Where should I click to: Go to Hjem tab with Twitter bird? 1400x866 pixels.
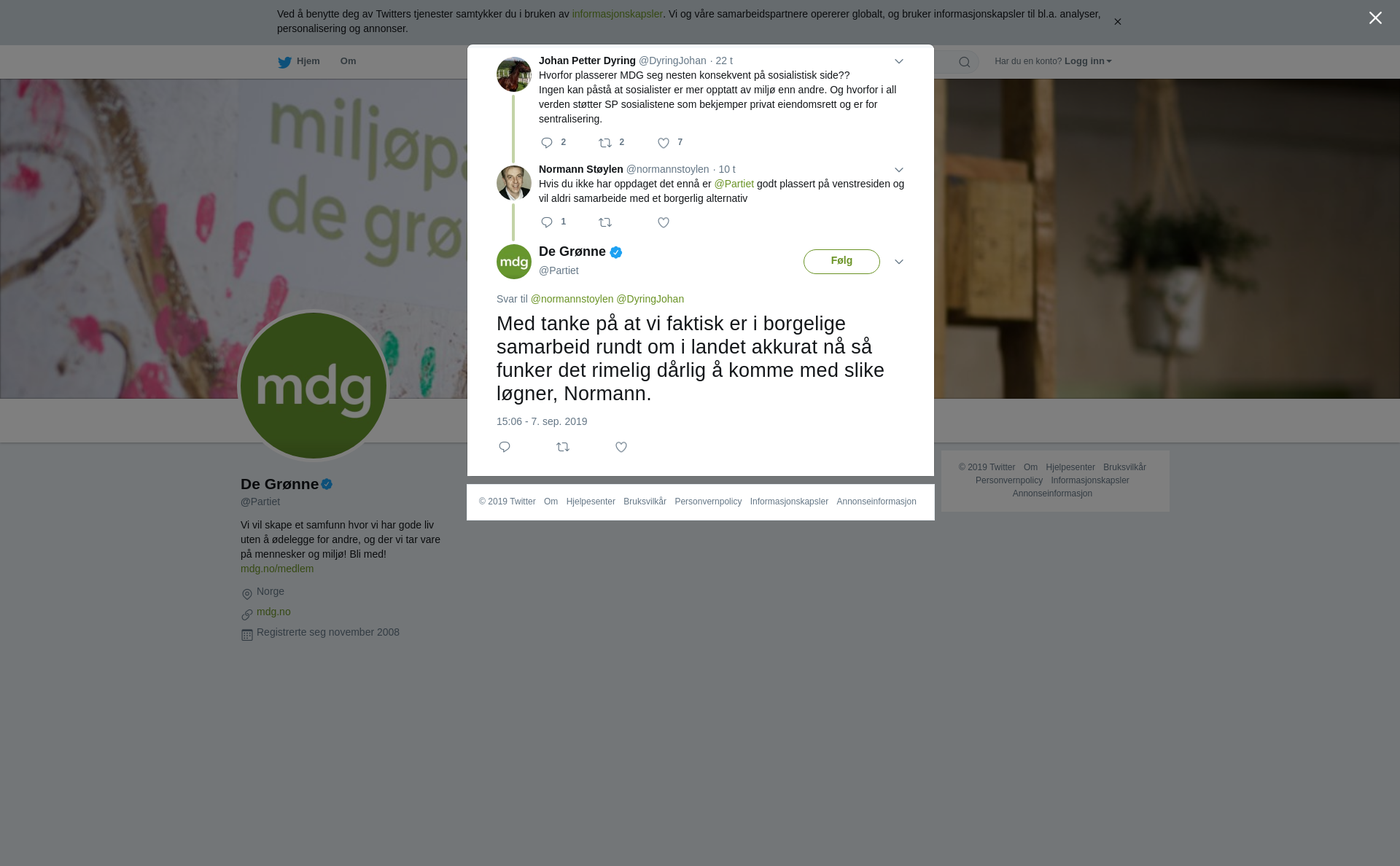click(298, 62)
